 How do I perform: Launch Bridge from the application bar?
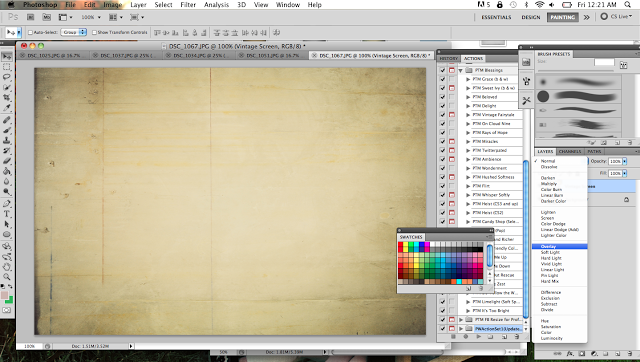pos(31,17)
